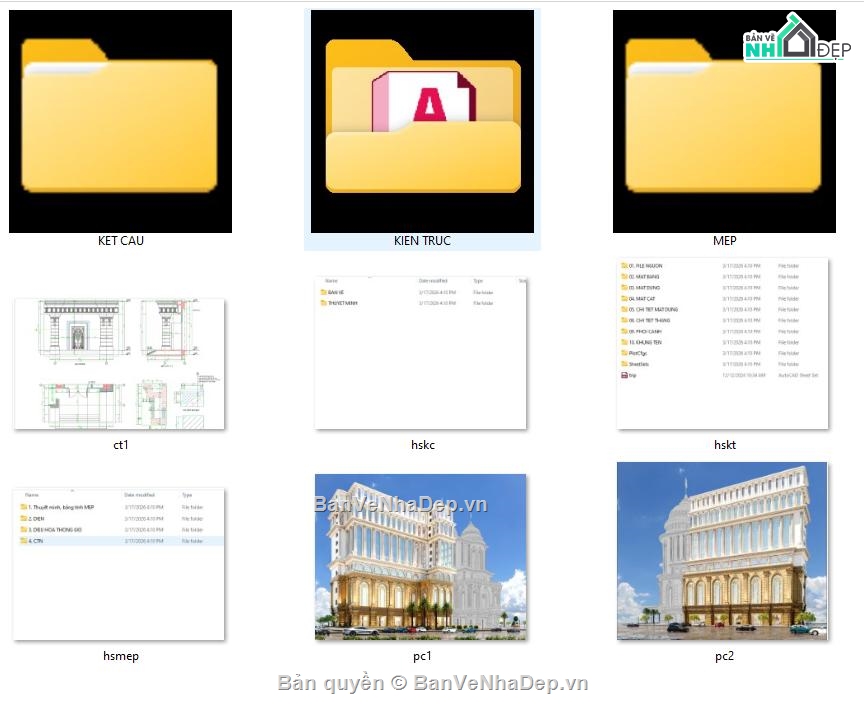
Task: Click the pc2 file name label
Action: coord(725,656)
